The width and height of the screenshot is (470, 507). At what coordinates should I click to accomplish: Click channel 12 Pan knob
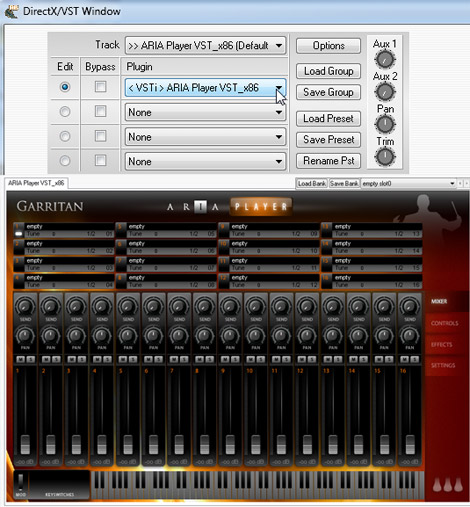(x=307, y=335)
